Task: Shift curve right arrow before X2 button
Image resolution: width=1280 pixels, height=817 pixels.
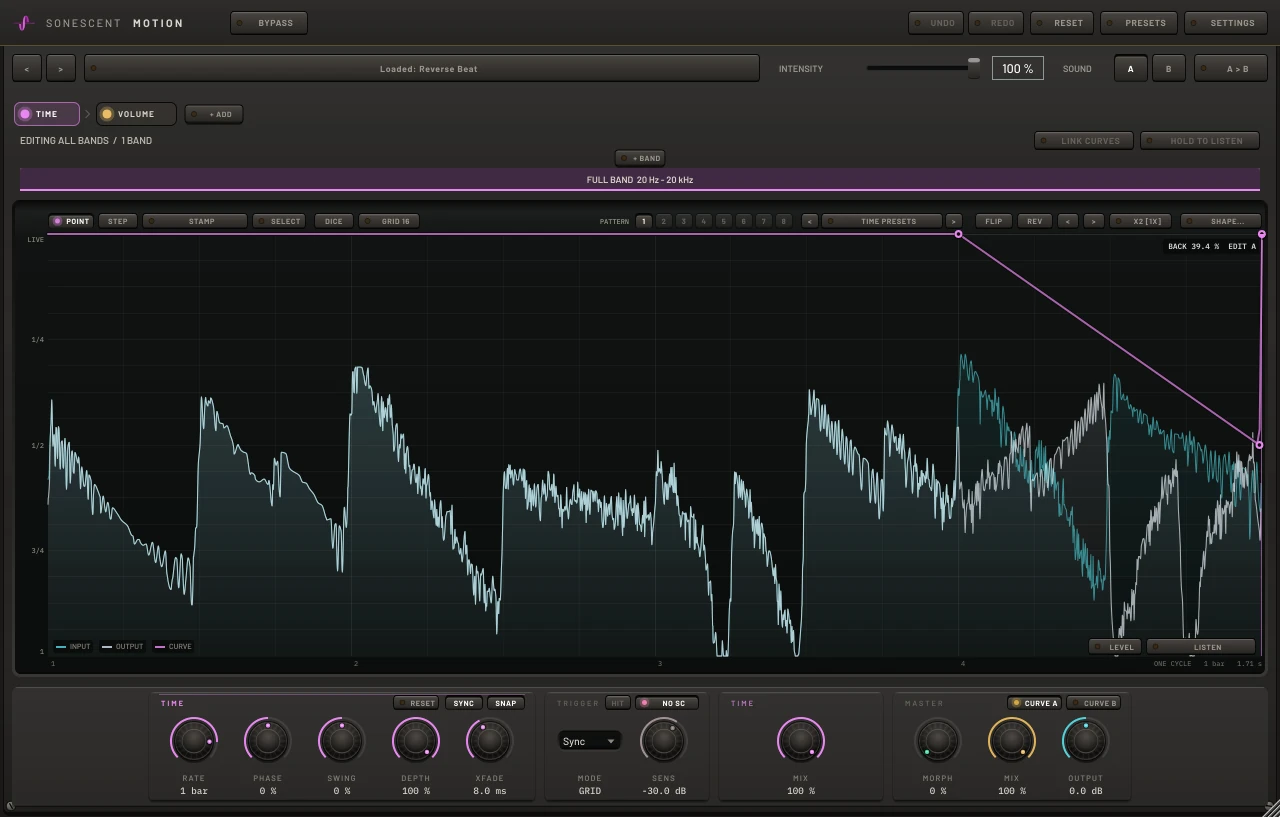Action: [1093, 221]
